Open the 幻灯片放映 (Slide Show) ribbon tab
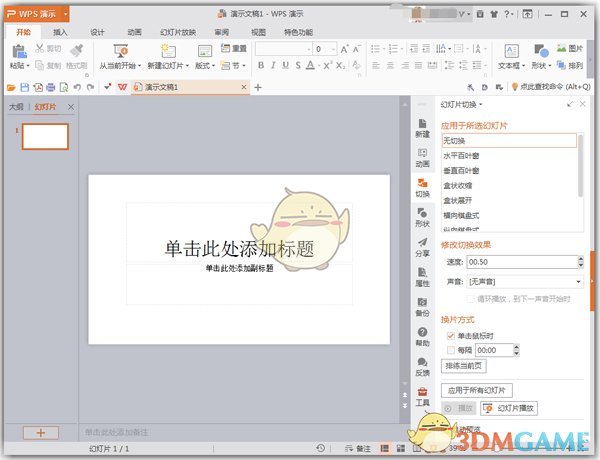 (x=179, y=32)
